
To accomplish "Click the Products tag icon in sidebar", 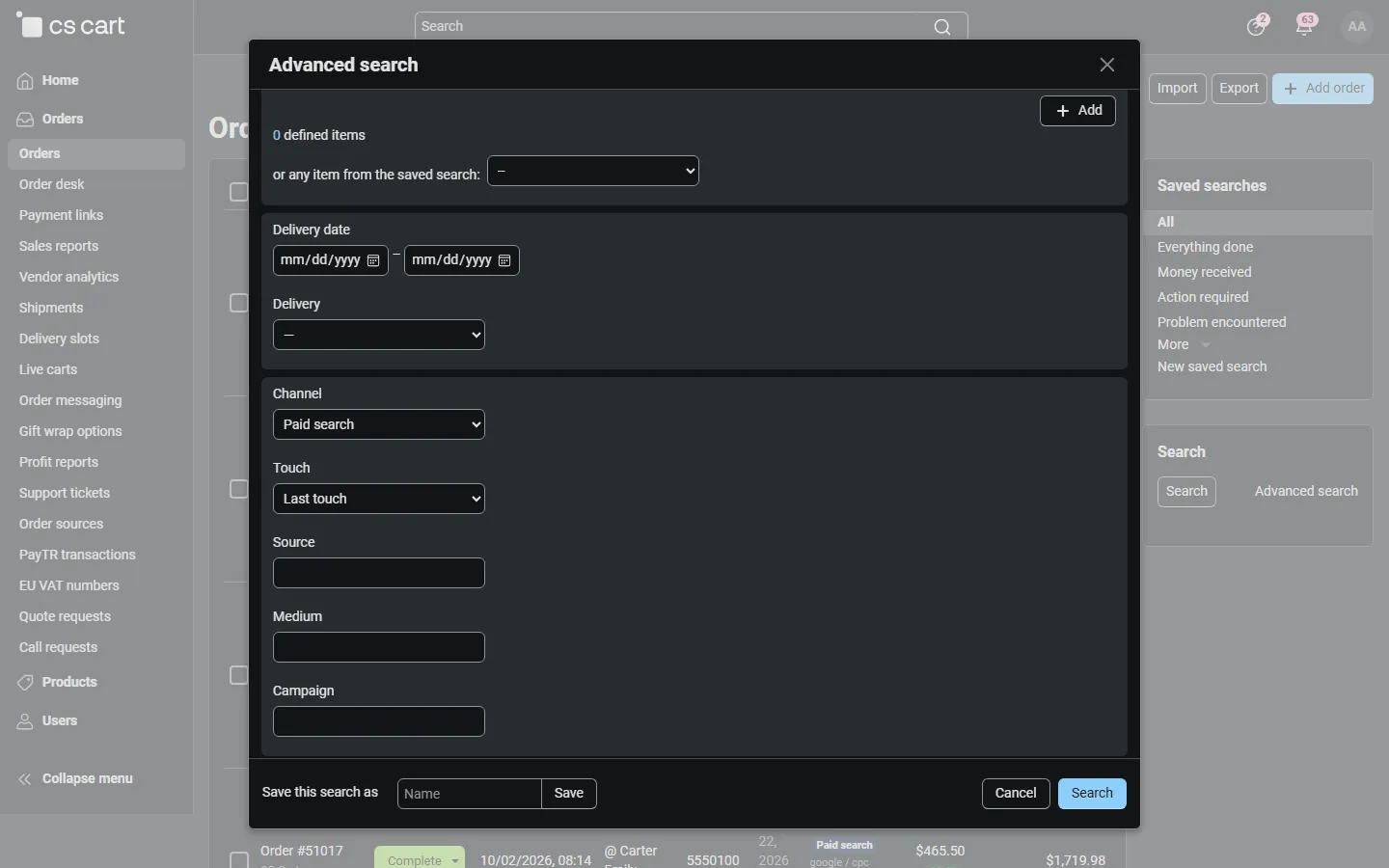I will pyautogui.click(x=25, y=683).
